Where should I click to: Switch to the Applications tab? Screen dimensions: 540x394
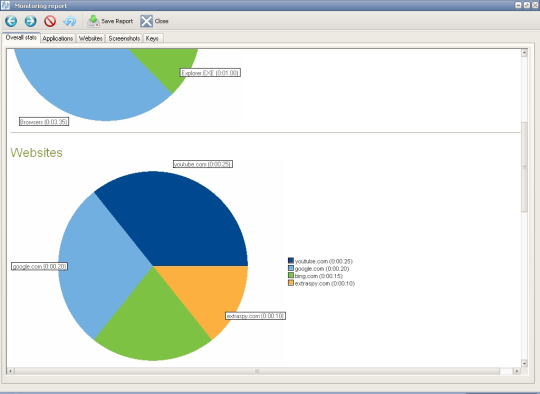coord(58,38)
